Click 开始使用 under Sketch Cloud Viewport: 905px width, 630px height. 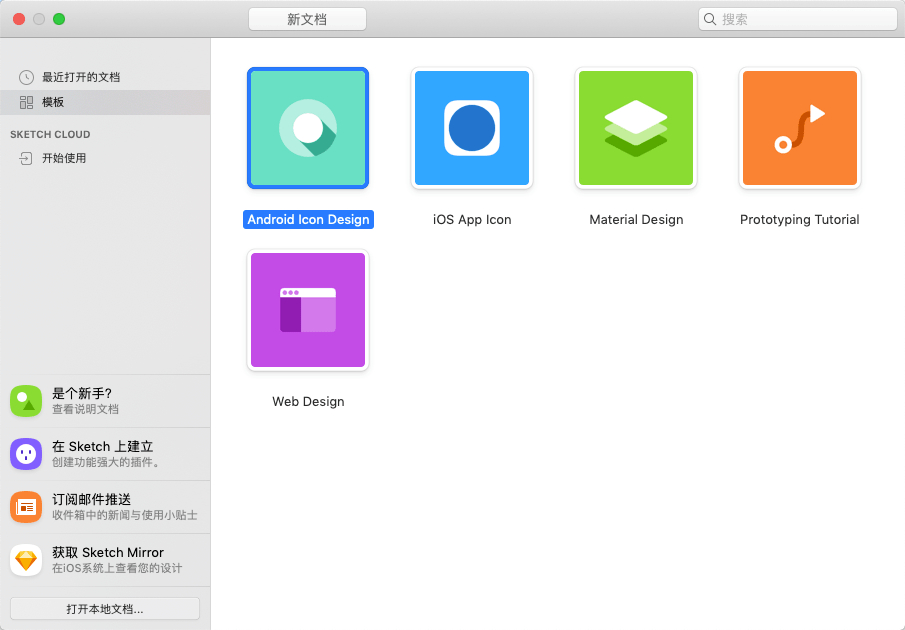point(64,158)
